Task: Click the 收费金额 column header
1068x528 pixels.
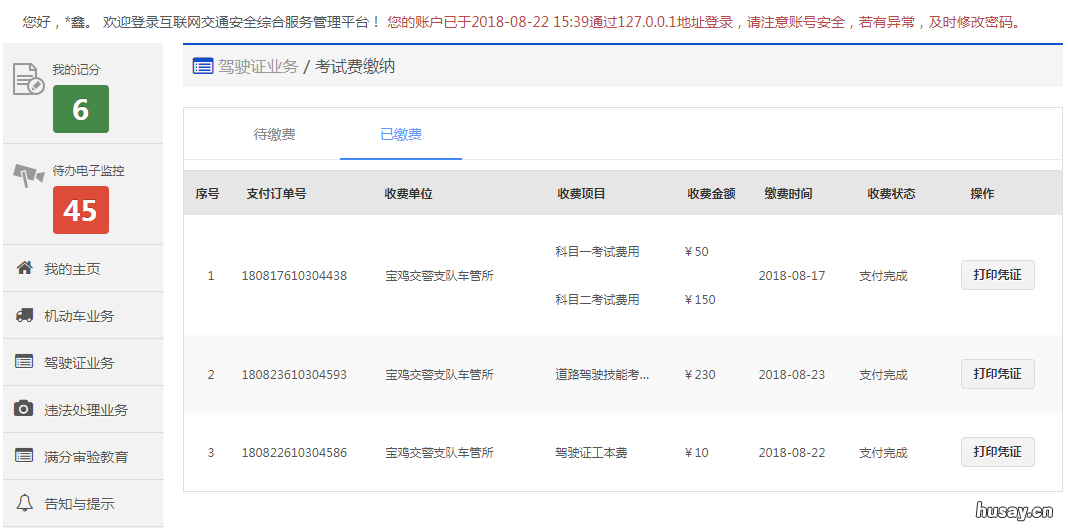Action: pos(711,193)
